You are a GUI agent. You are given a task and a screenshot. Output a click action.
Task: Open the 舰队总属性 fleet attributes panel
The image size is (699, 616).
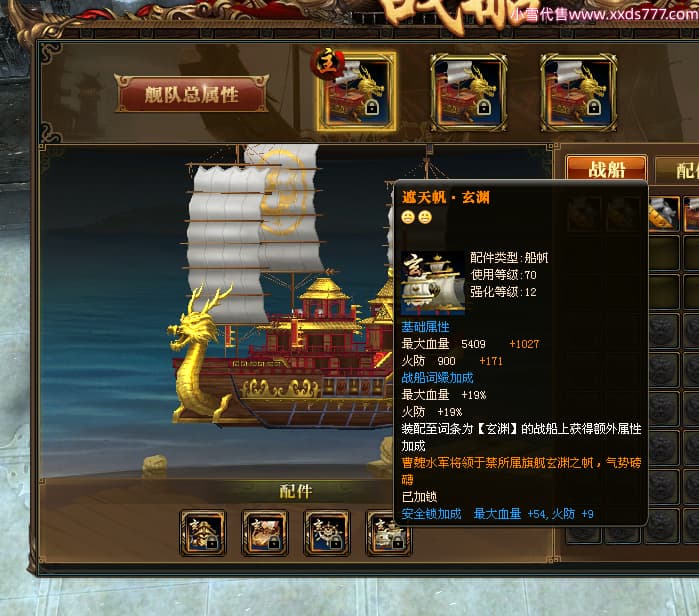pos(192,94)
